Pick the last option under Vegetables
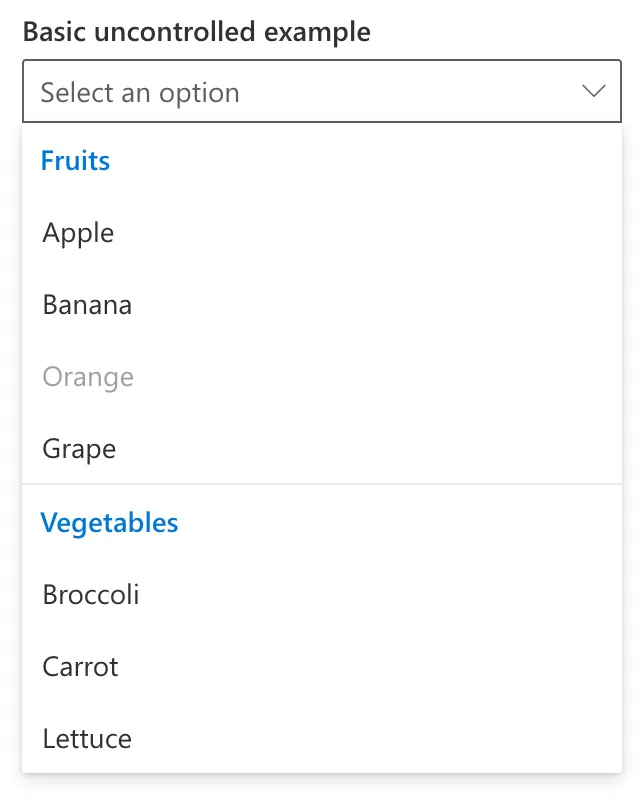The width and height of the screenshot is (644, 800). click(x=87, y=739)
